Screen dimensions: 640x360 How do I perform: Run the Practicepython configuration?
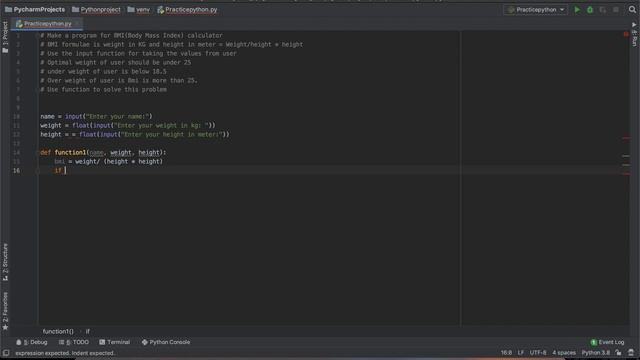coord(577,9)
